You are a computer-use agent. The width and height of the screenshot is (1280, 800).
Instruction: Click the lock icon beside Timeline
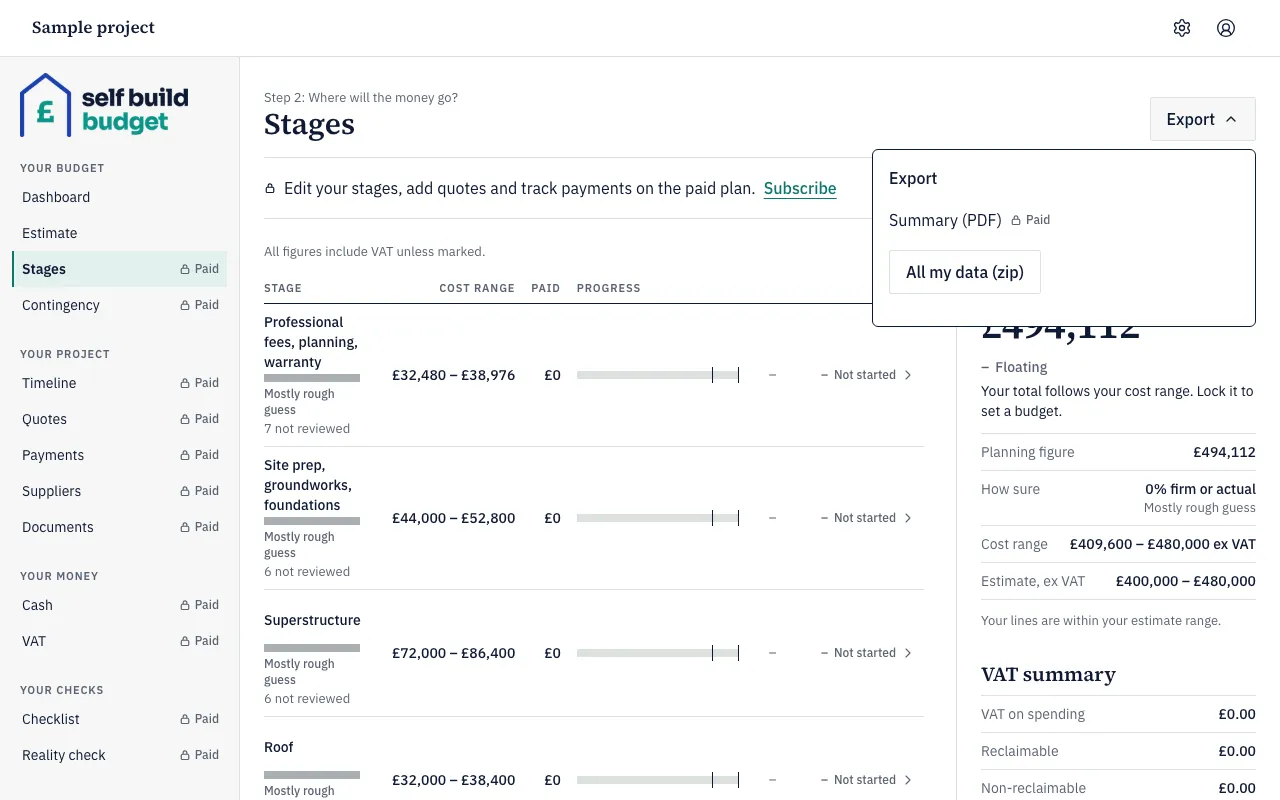[x=185, y=383]
